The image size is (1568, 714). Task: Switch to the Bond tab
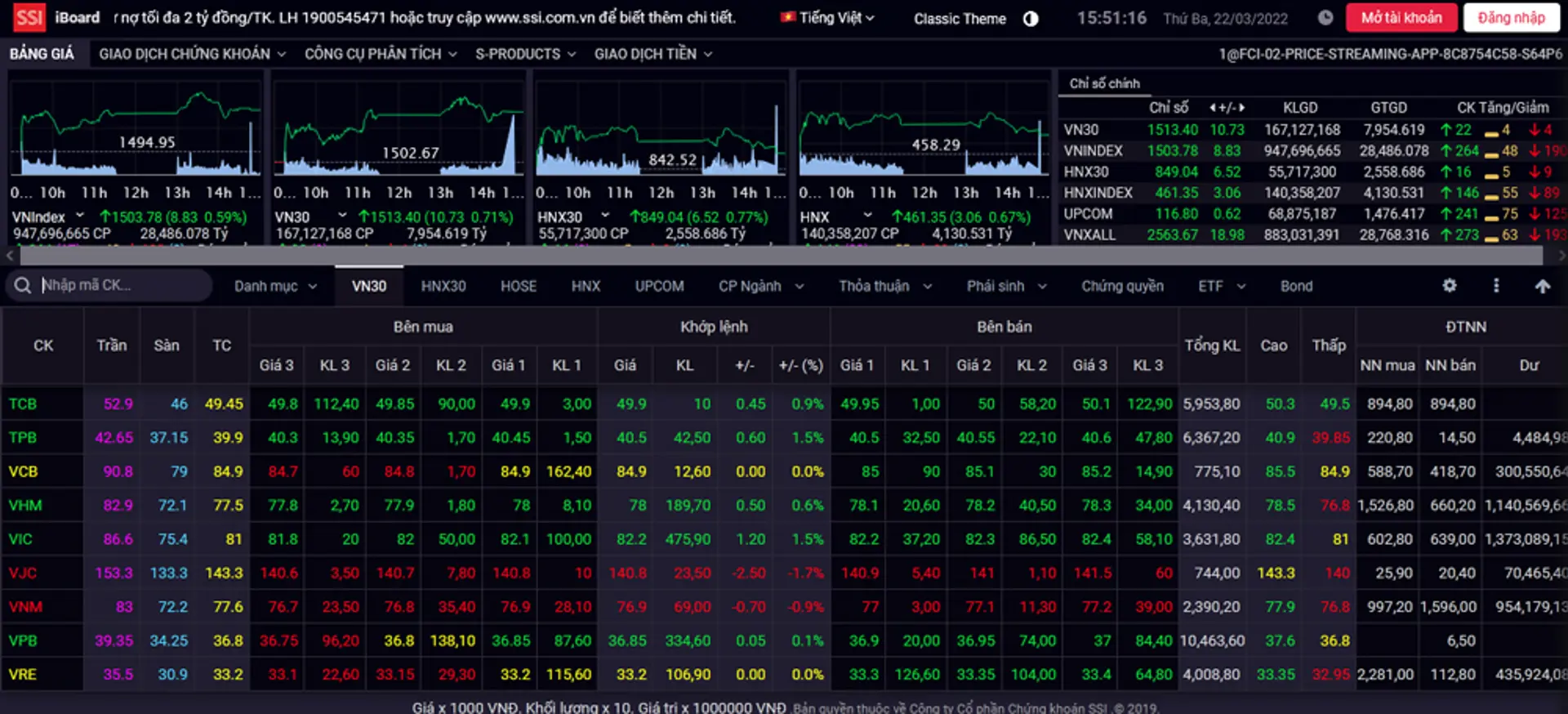coord(1297,286)
